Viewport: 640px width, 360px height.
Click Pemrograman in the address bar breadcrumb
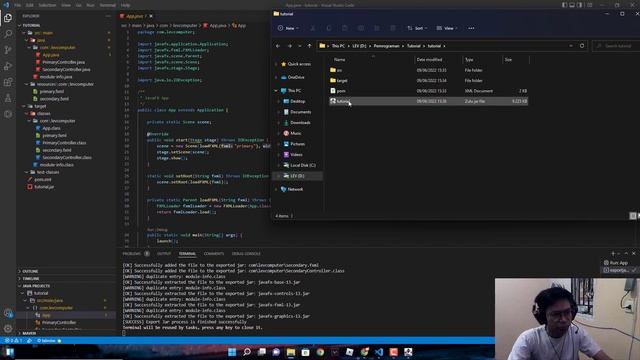pyautogui.click(x=387, y=46)
